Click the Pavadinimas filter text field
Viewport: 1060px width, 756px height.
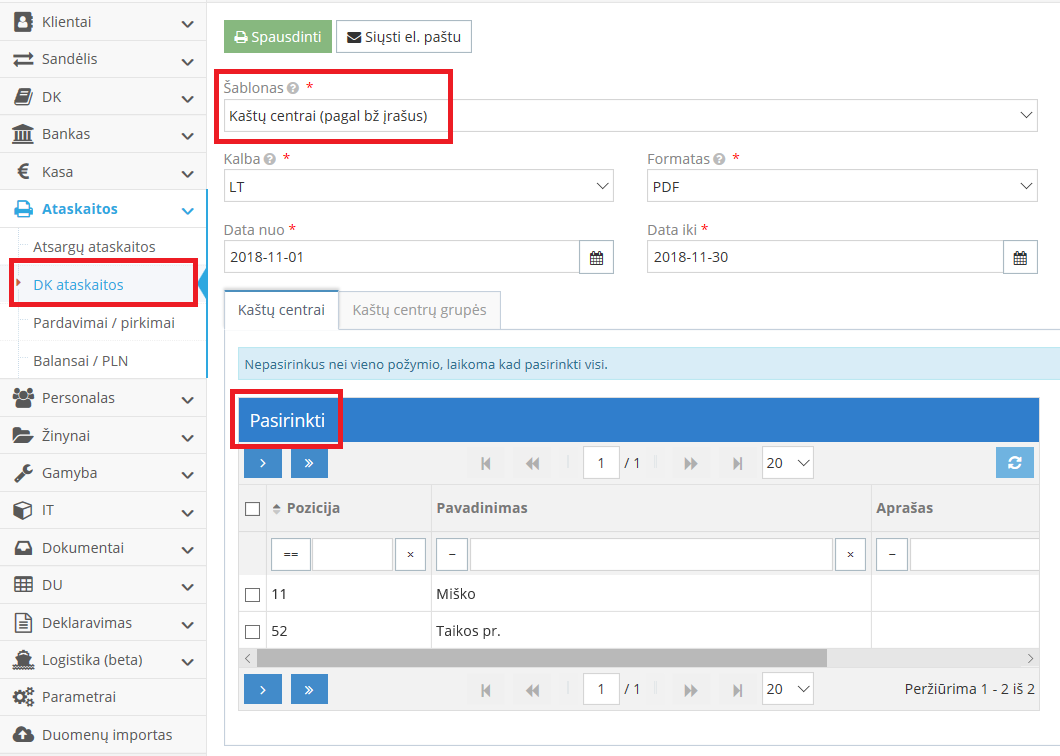pyautogui.click(x=651, y=554)
